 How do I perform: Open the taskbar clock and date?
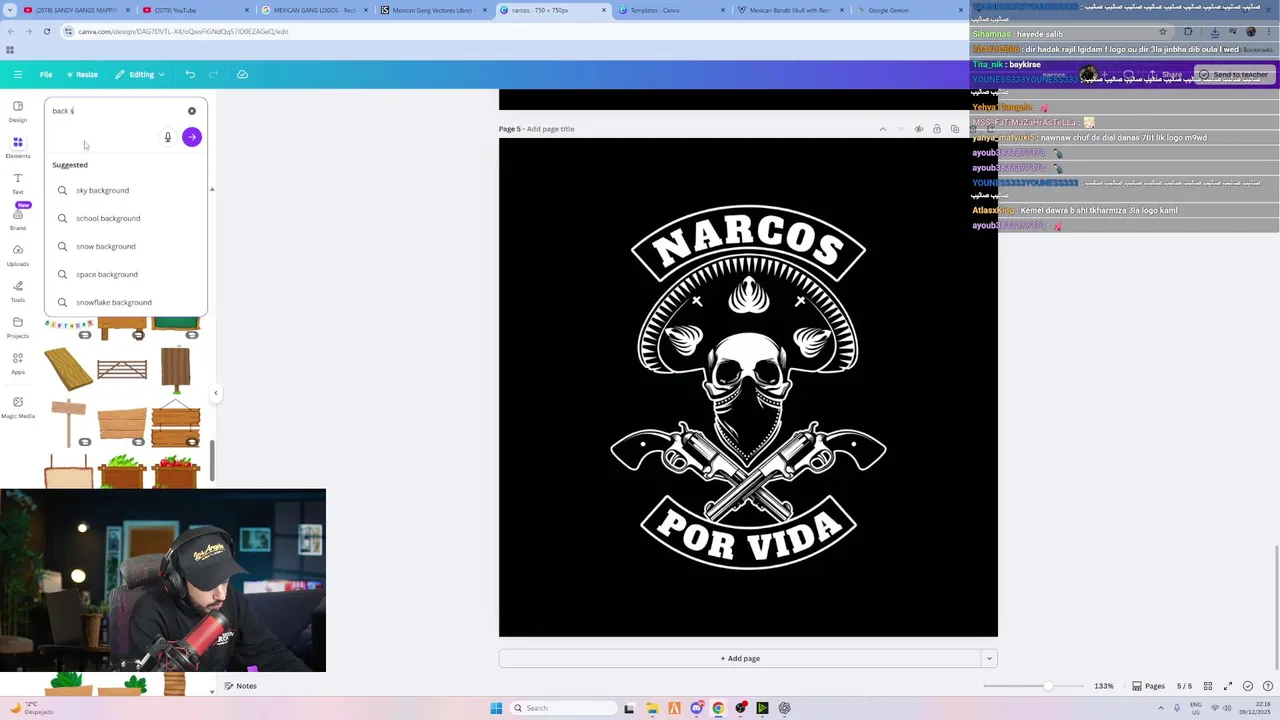(x=1255, y=708)
